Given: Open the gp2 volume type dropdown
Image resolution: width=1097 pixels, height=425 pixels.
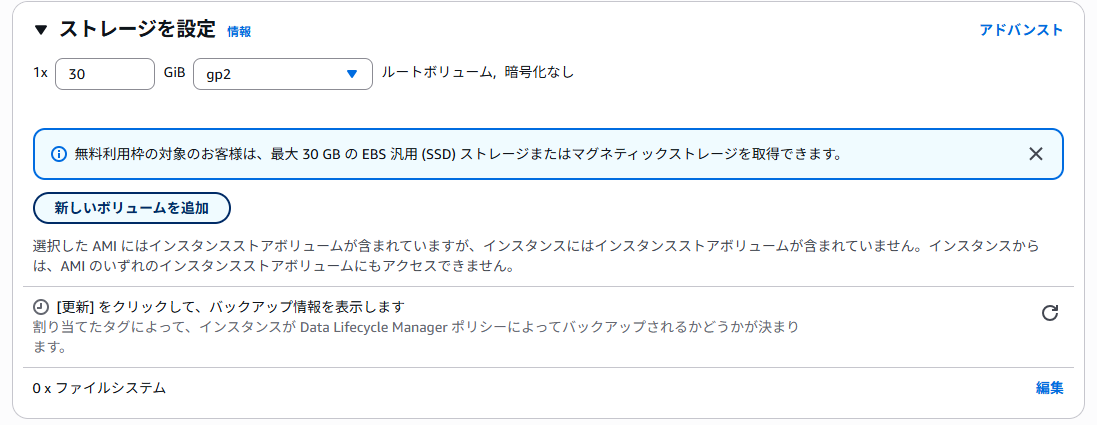Looking at the screenshot, I should (283, 74).
